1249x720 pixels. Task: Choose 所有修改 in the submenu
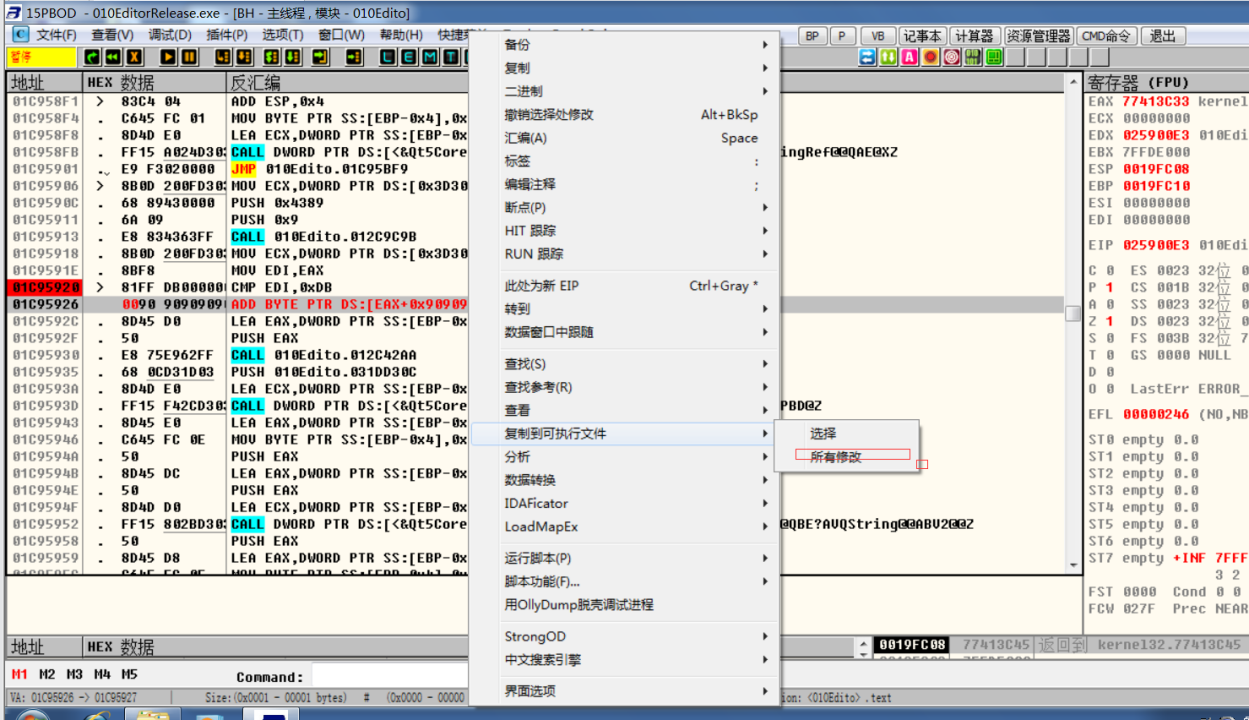tap(836, 457)
